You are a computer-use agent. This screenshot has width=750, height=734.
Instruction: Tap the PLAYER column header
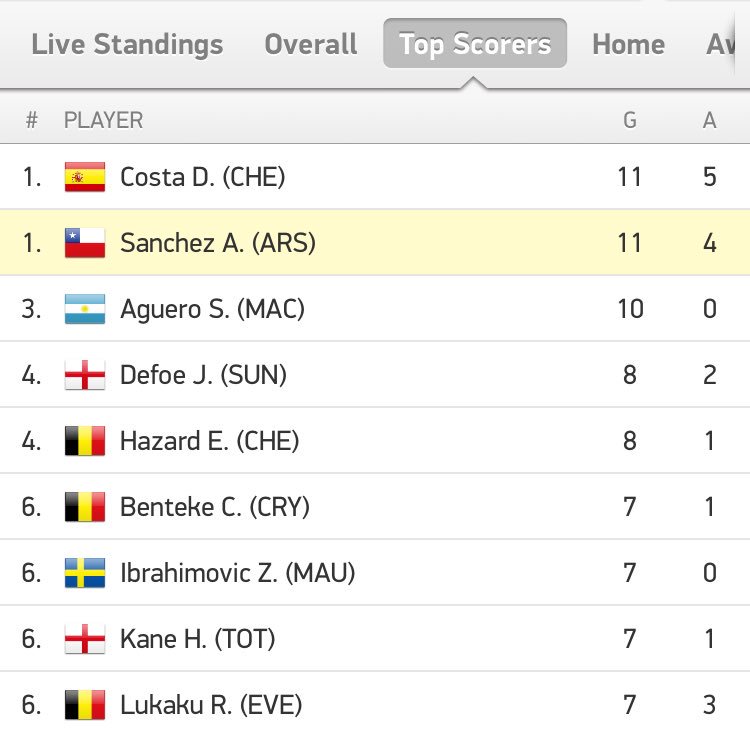[x=103, y=120]
